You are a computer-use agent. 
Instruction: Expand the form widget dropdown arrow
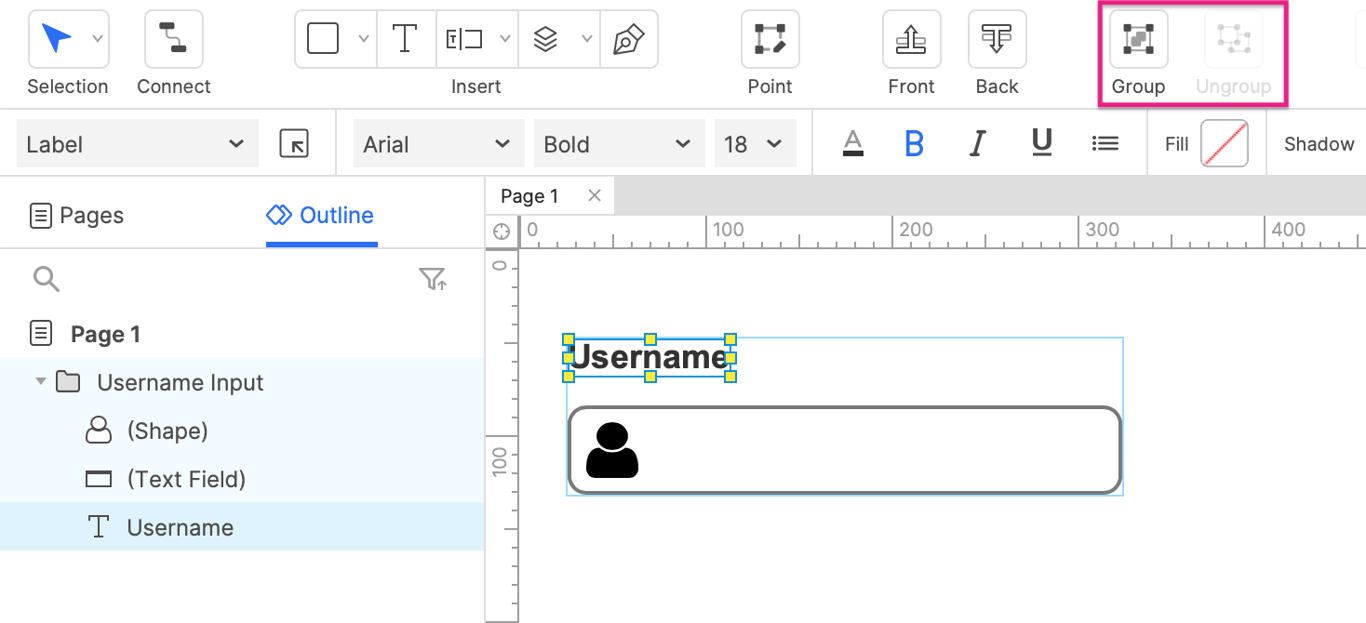tap(505, 39)
